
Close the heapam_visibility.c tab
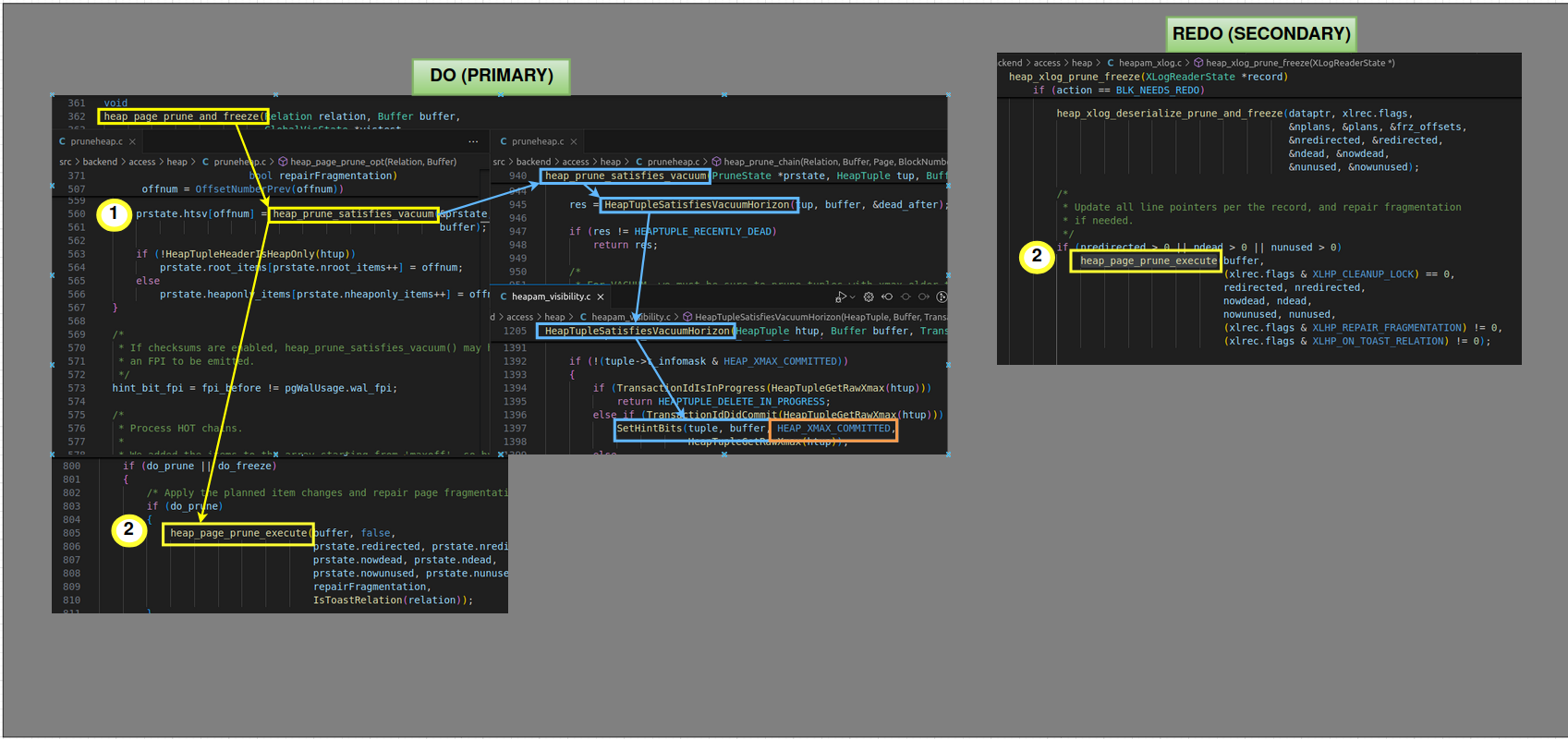coord(601,297)
